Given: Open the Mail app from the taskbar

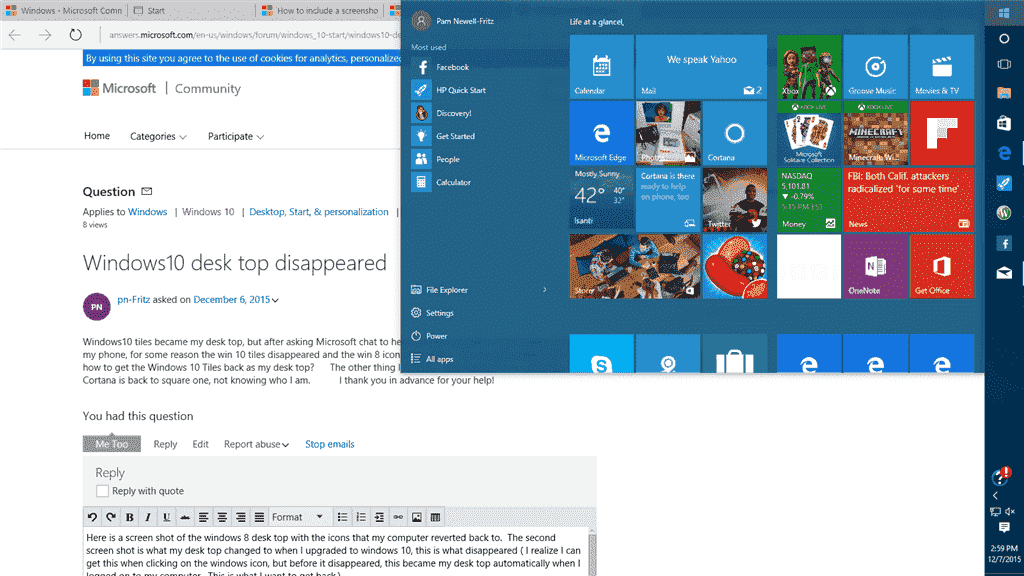Looking at the screenshot, I should pyautogui.click(x=1003, y=272).
